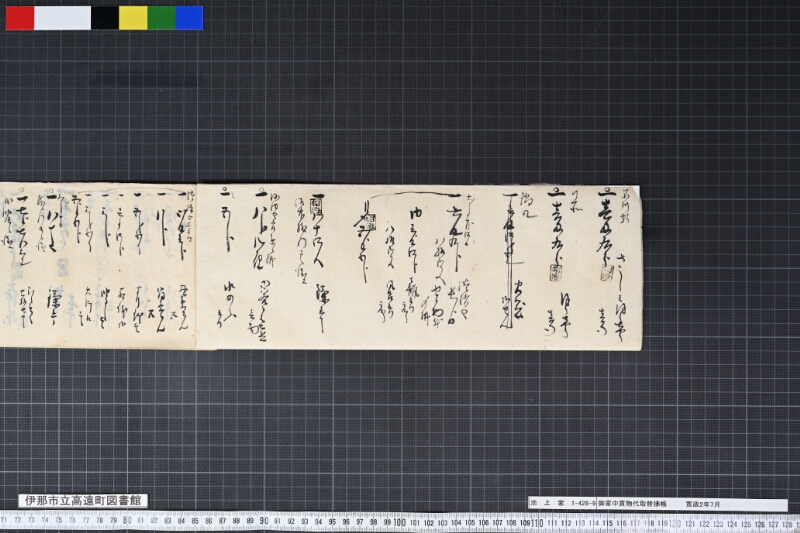Screen dimensions: 800x533
Task: Click the label reading 伊那市立高遠町図書館
Action: coord(83,500)
